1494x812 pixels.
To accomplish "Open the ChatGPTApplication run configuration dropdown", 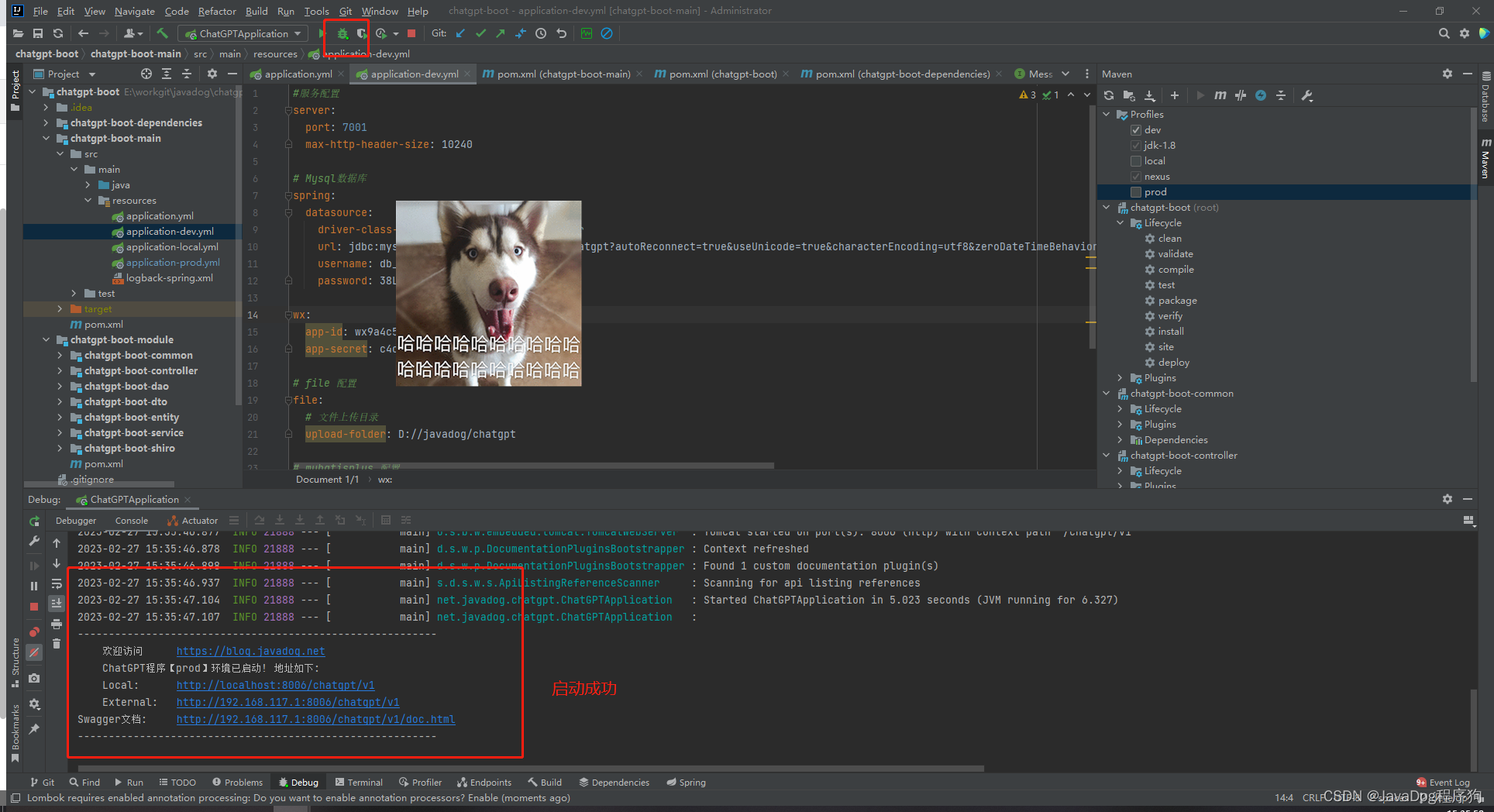I will pyautogui.click(x=243, y=33).
